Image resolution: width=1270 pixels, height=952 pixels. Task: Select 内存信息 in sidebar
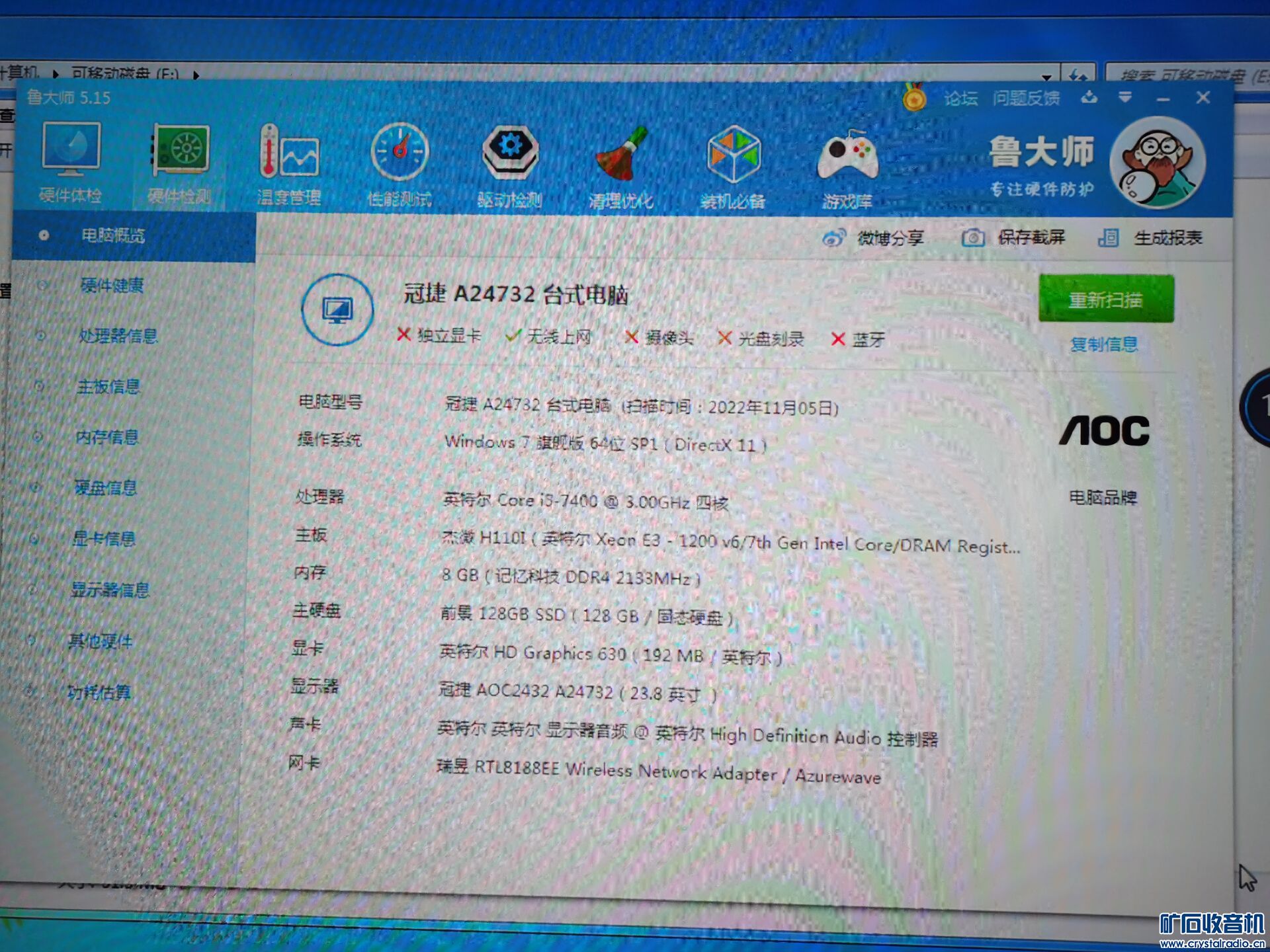coord(106,437)
